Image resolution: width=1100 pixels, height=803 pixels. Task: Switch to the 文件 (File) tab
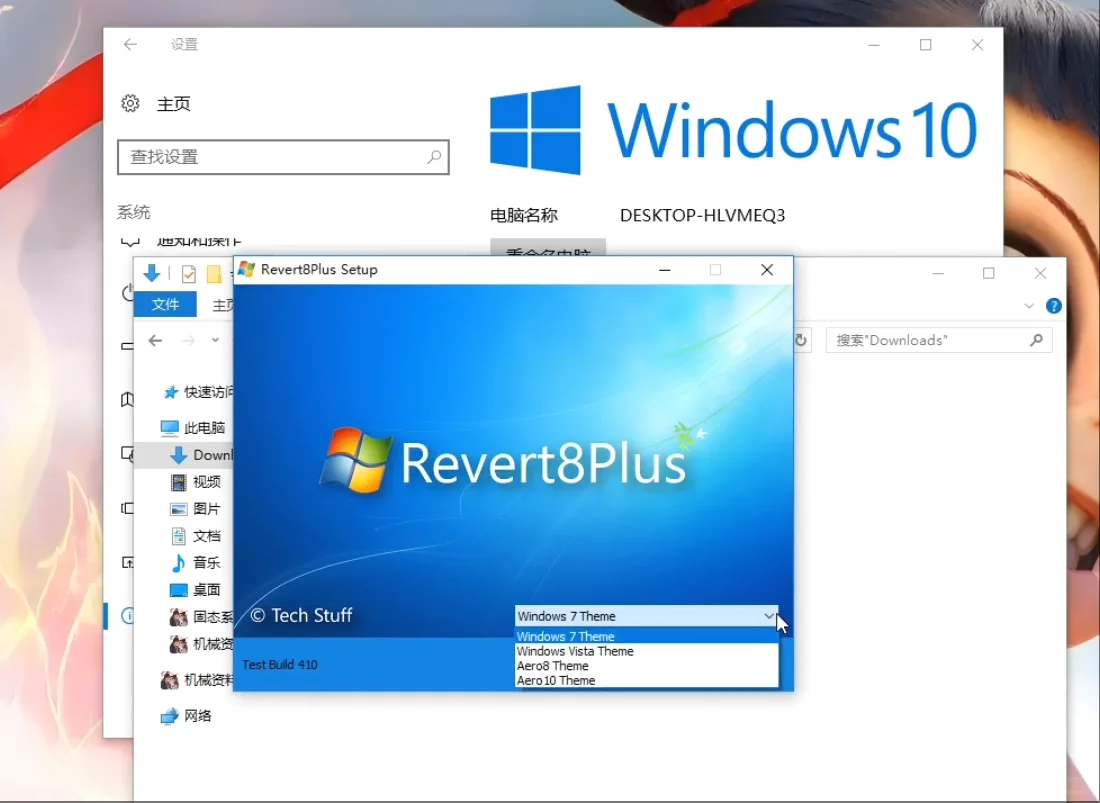(165, 304)
